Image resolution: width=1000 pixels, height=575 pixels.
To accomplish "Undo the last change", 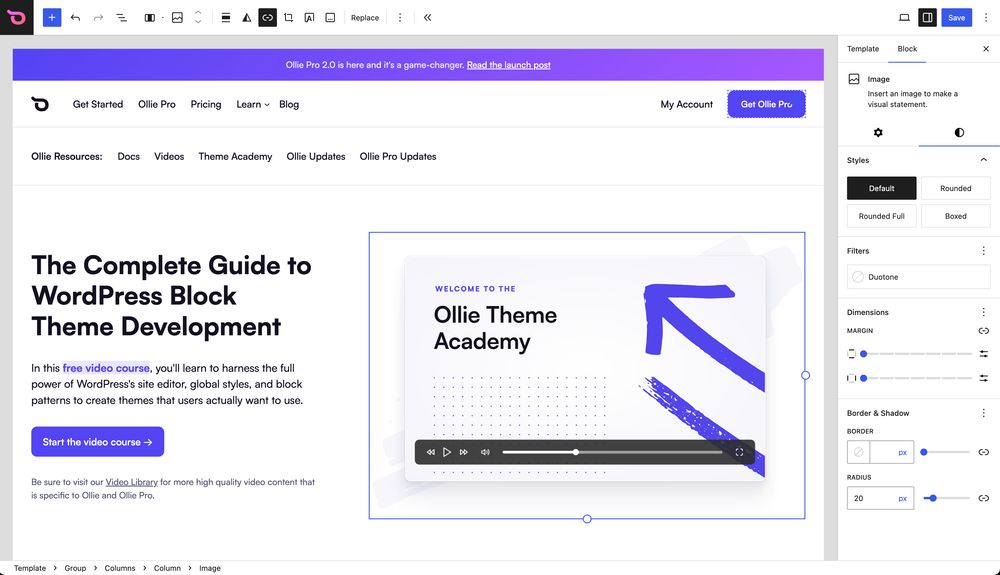I will coord(75,18).
